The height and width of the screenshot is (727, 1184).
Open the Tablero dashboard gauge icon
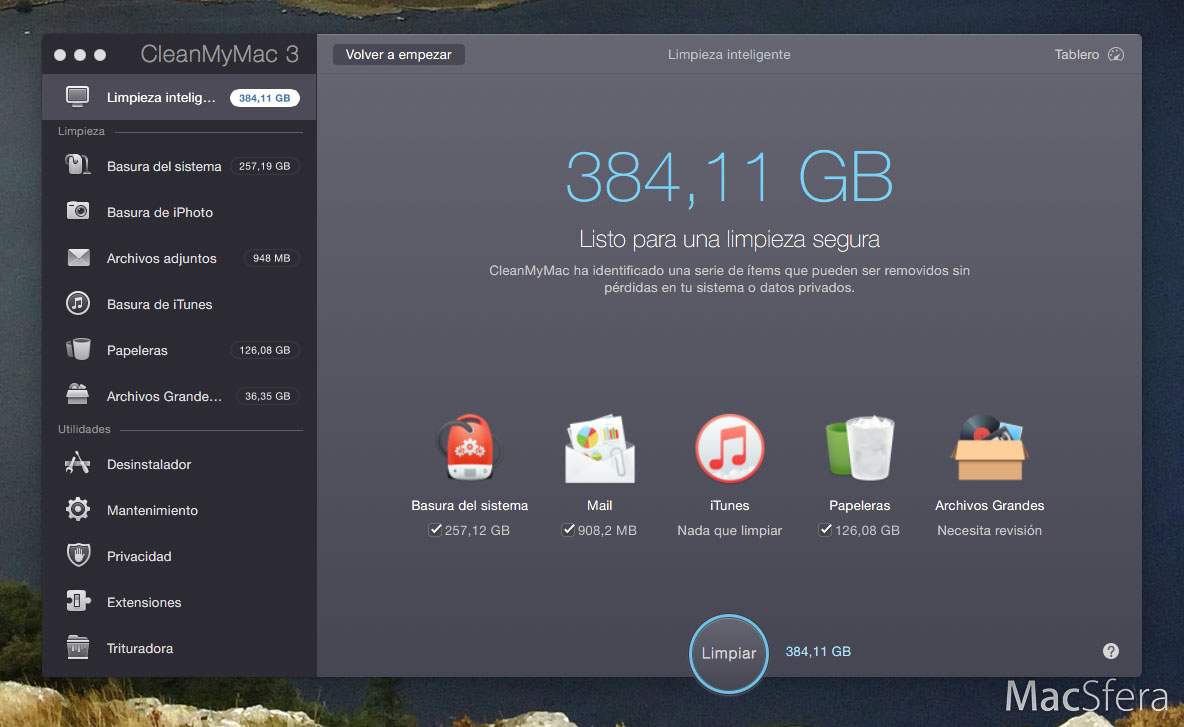[1116, 55]
